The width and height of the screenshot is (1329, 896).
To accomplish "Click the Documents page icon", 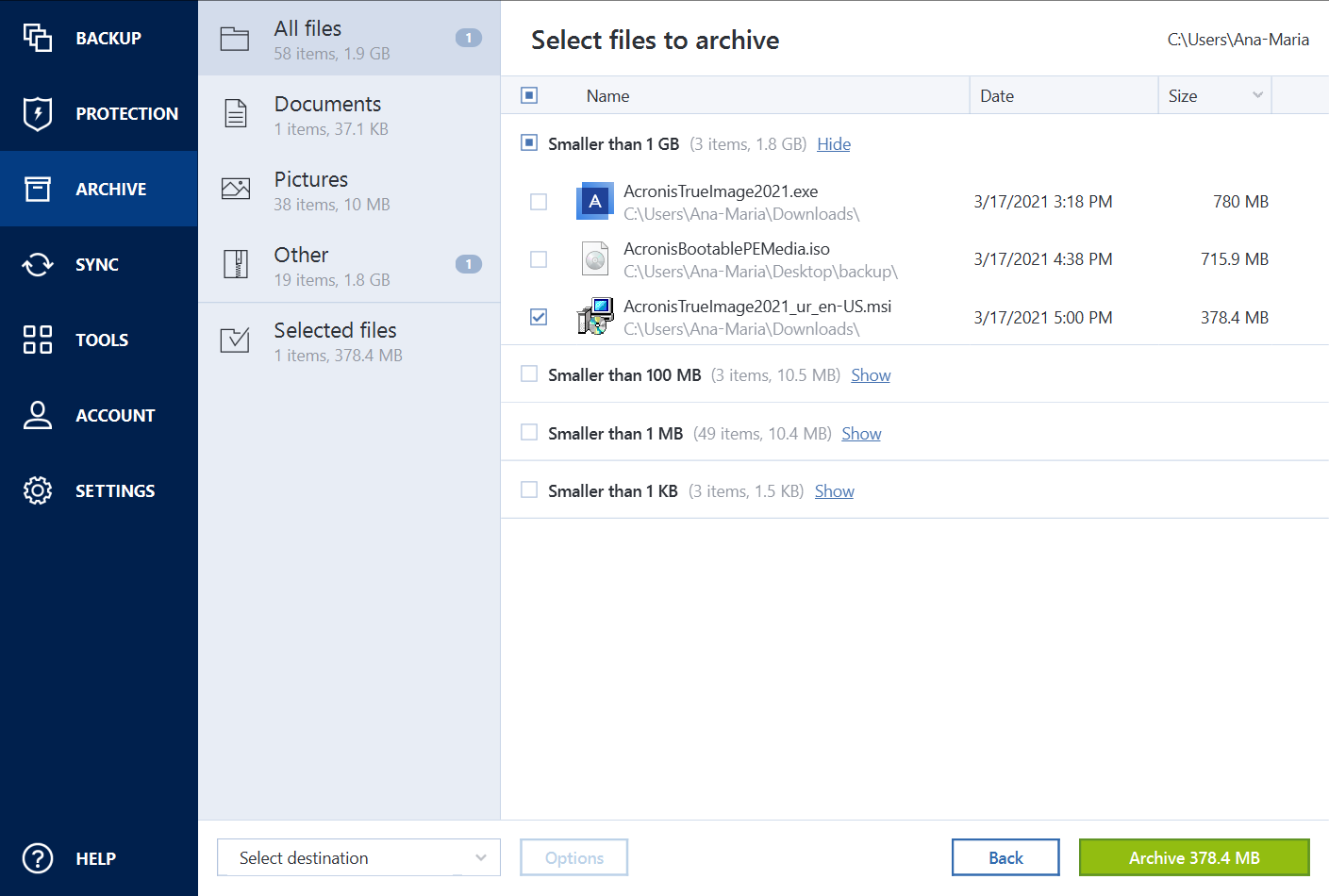I will [236, 113].
